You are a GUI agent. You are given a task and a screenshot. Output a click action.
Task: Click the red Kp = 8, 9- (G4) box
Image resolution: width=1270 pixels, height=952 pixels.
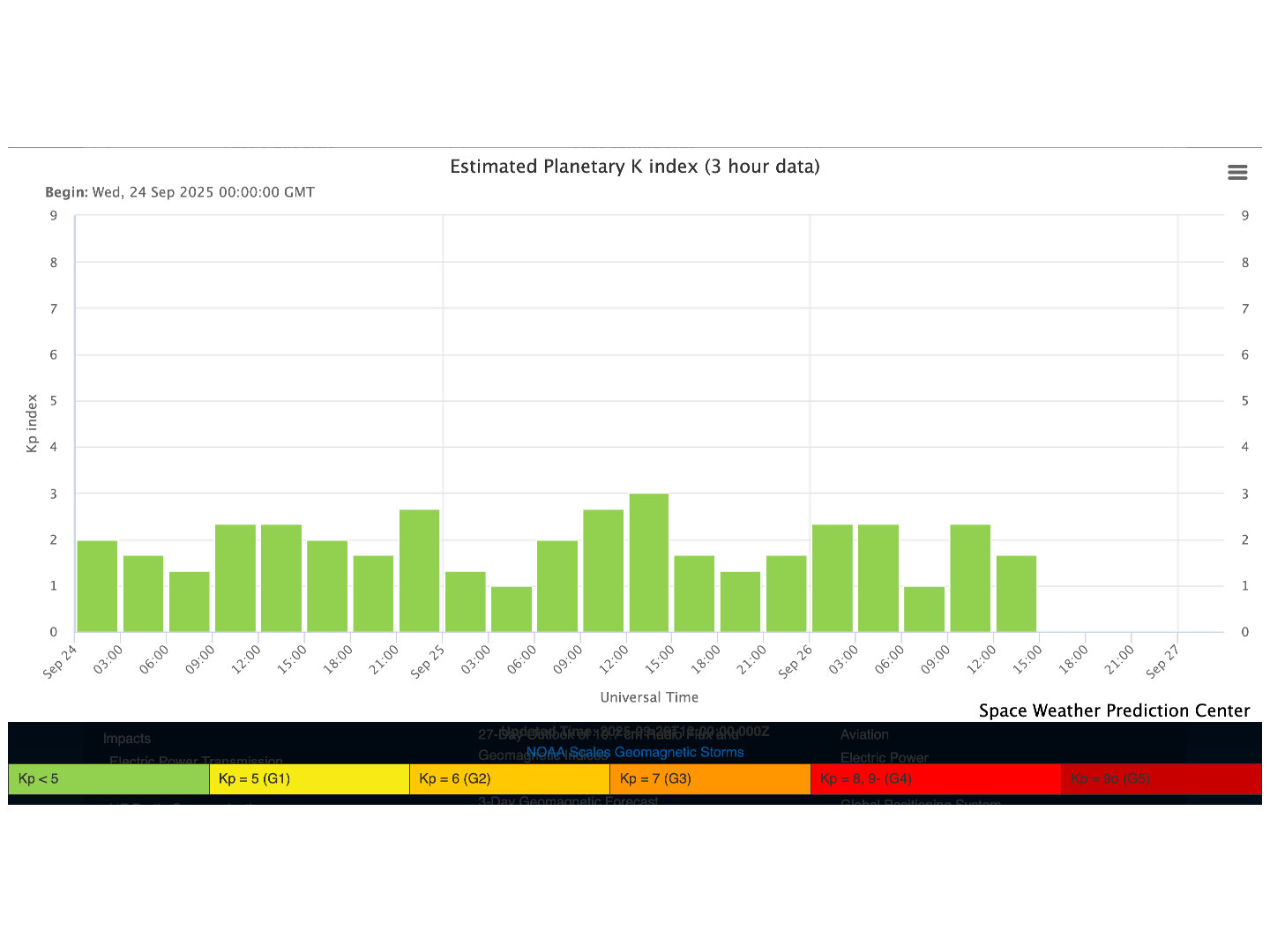coord(935,779)
